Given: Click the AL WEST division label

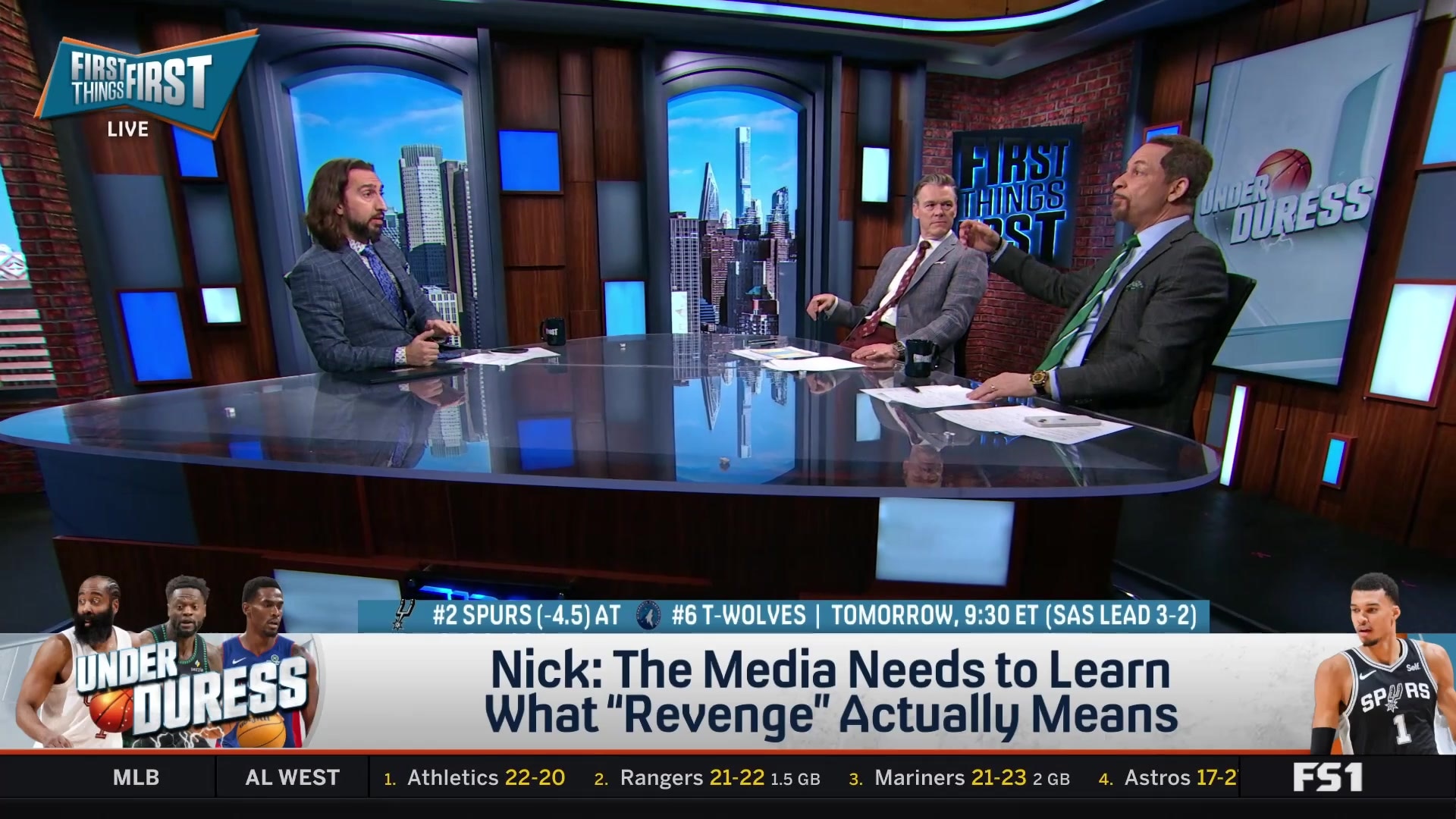Looking at the screenshot, I should (x=292, y=777).
